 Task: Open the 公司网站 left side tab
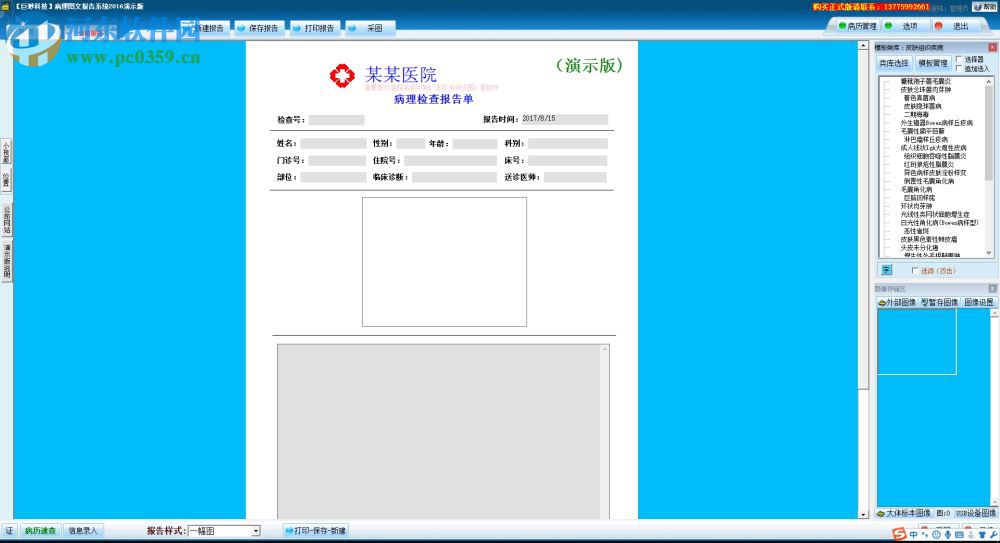click(x=6, y=219)
